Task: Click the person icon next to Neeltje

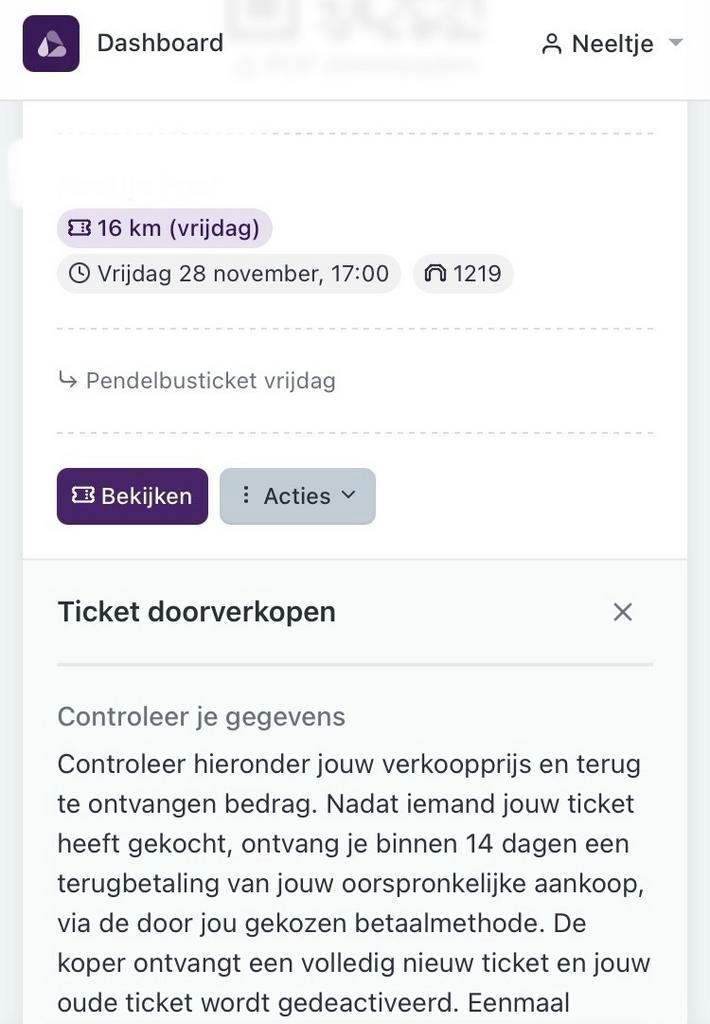Action: 551,42
